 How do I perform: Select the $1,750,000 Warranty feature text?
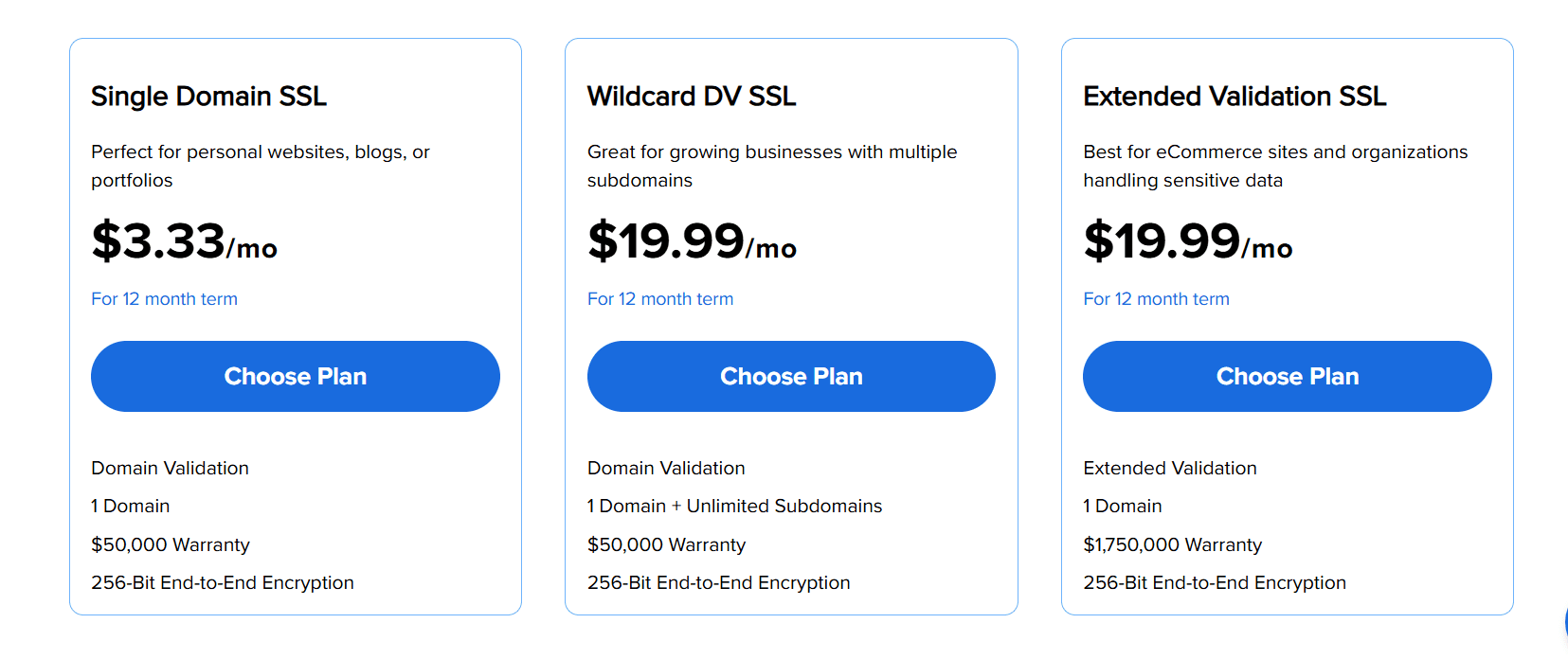(1172, 544)
